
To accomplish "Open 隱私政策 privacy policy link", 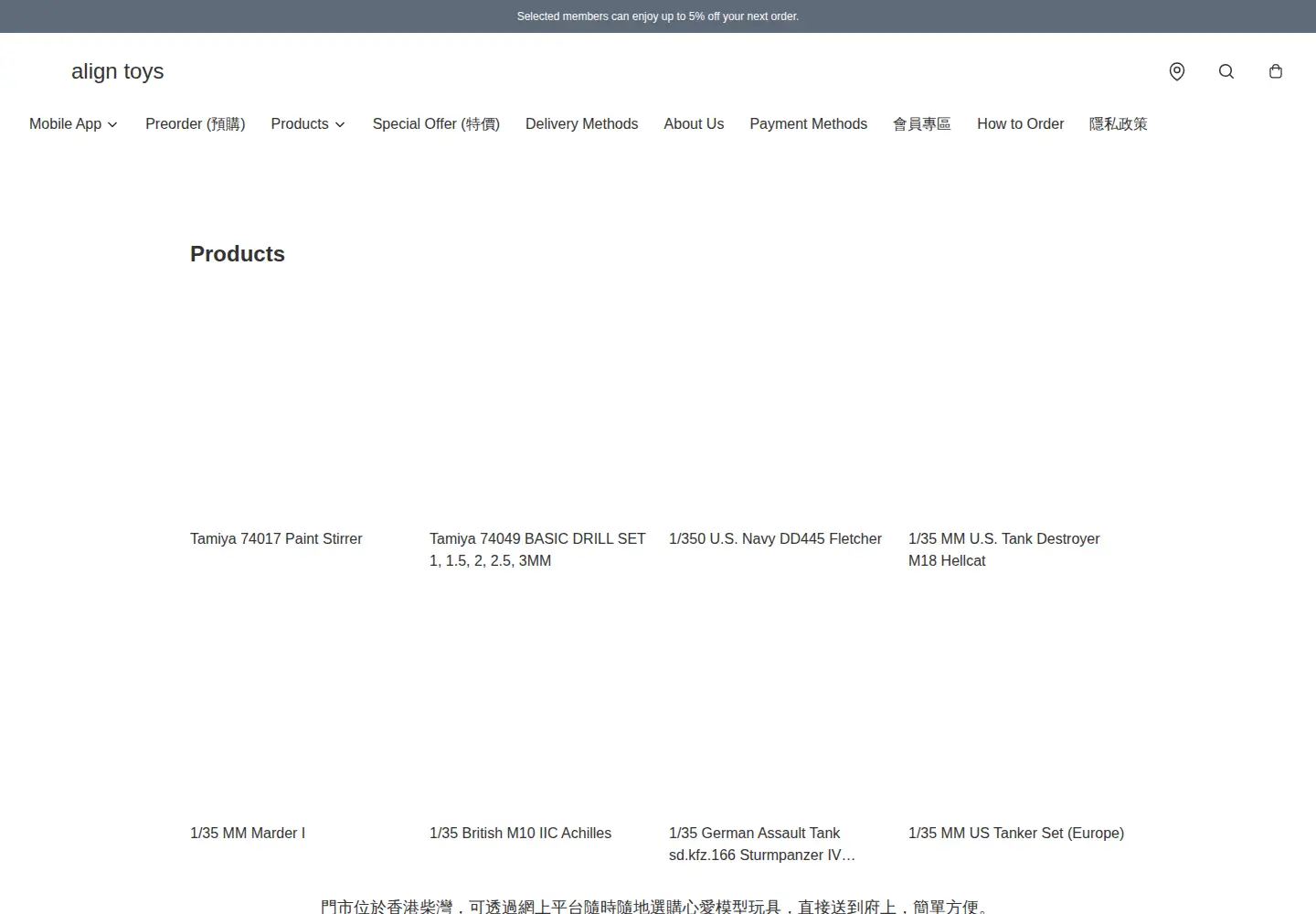I will point(1118,124).
